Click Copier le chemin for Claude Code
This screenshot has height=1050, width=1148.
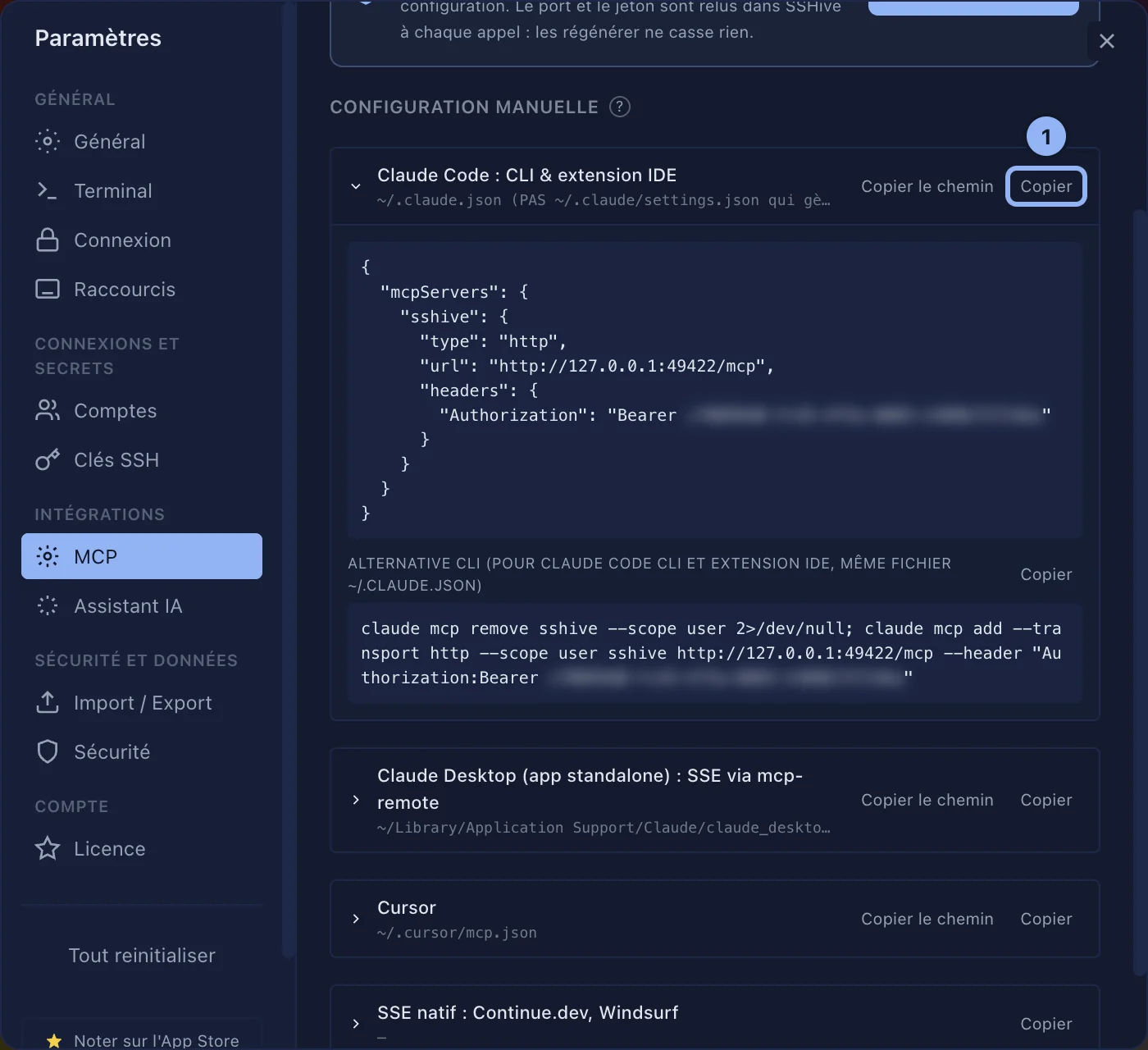click(x=927, y=186)
